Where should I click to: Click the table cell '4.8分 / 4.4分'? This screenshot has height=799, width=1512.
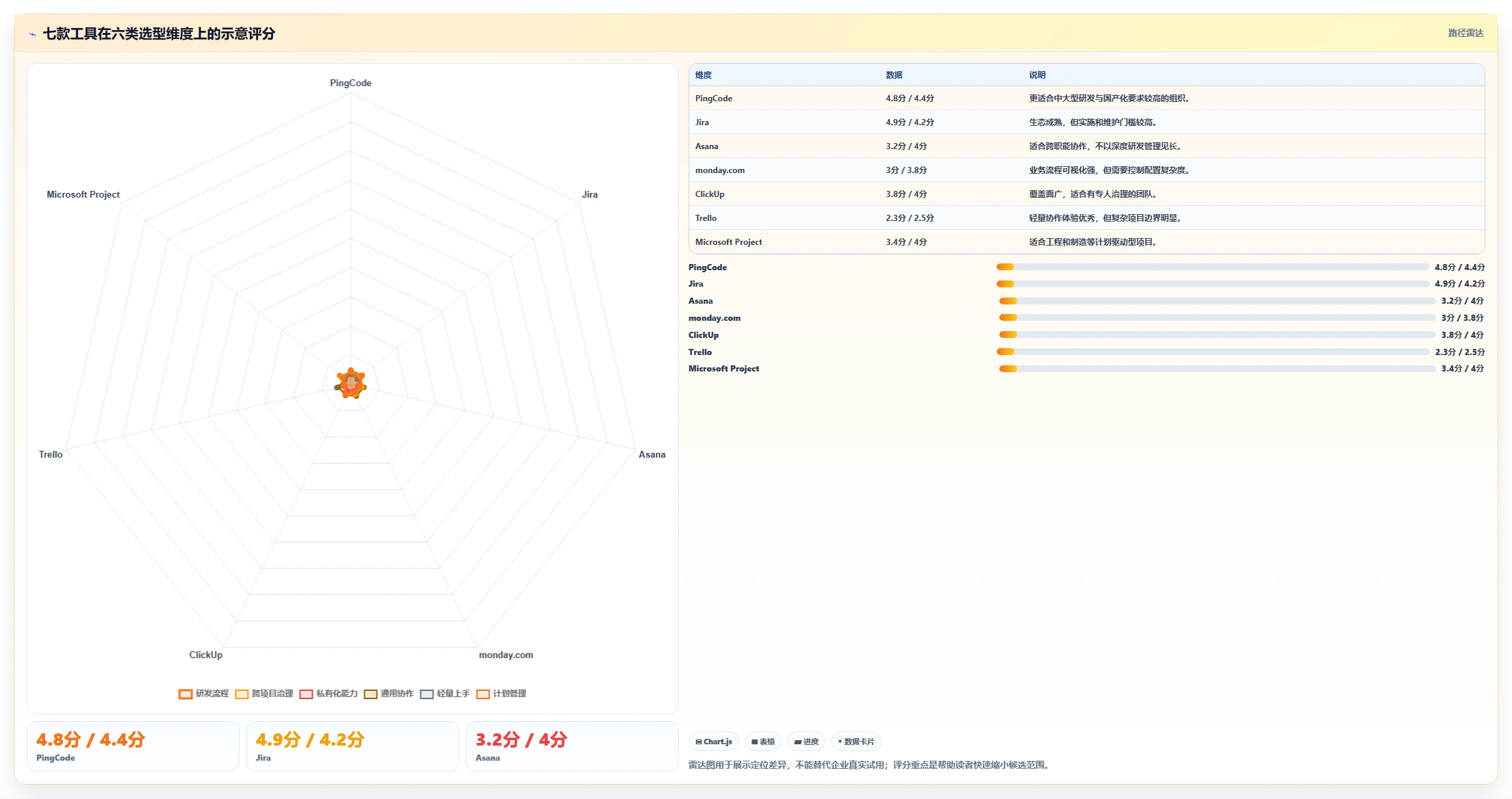pyautogui.click(x=910, y=99)
